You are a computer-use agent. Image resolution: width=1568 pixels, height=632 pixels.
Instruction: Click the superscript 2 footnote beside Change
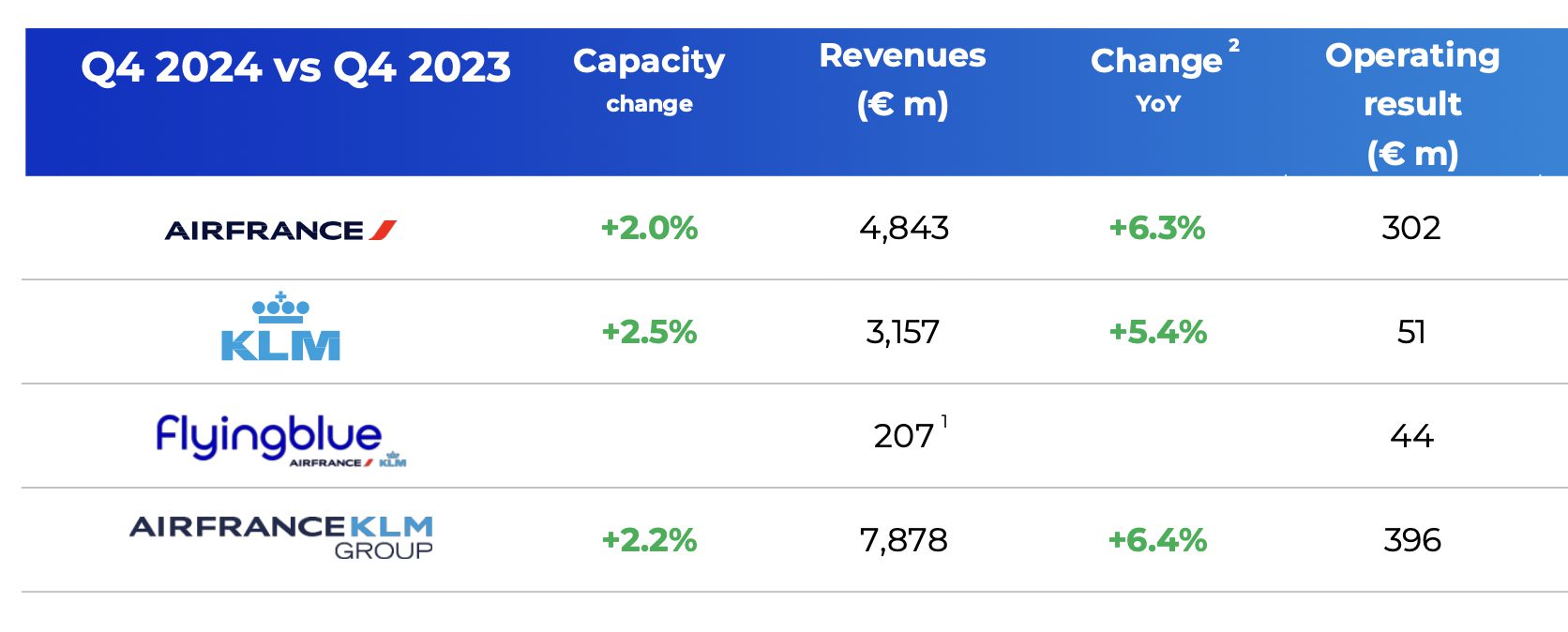click(x=1234, y=45)
